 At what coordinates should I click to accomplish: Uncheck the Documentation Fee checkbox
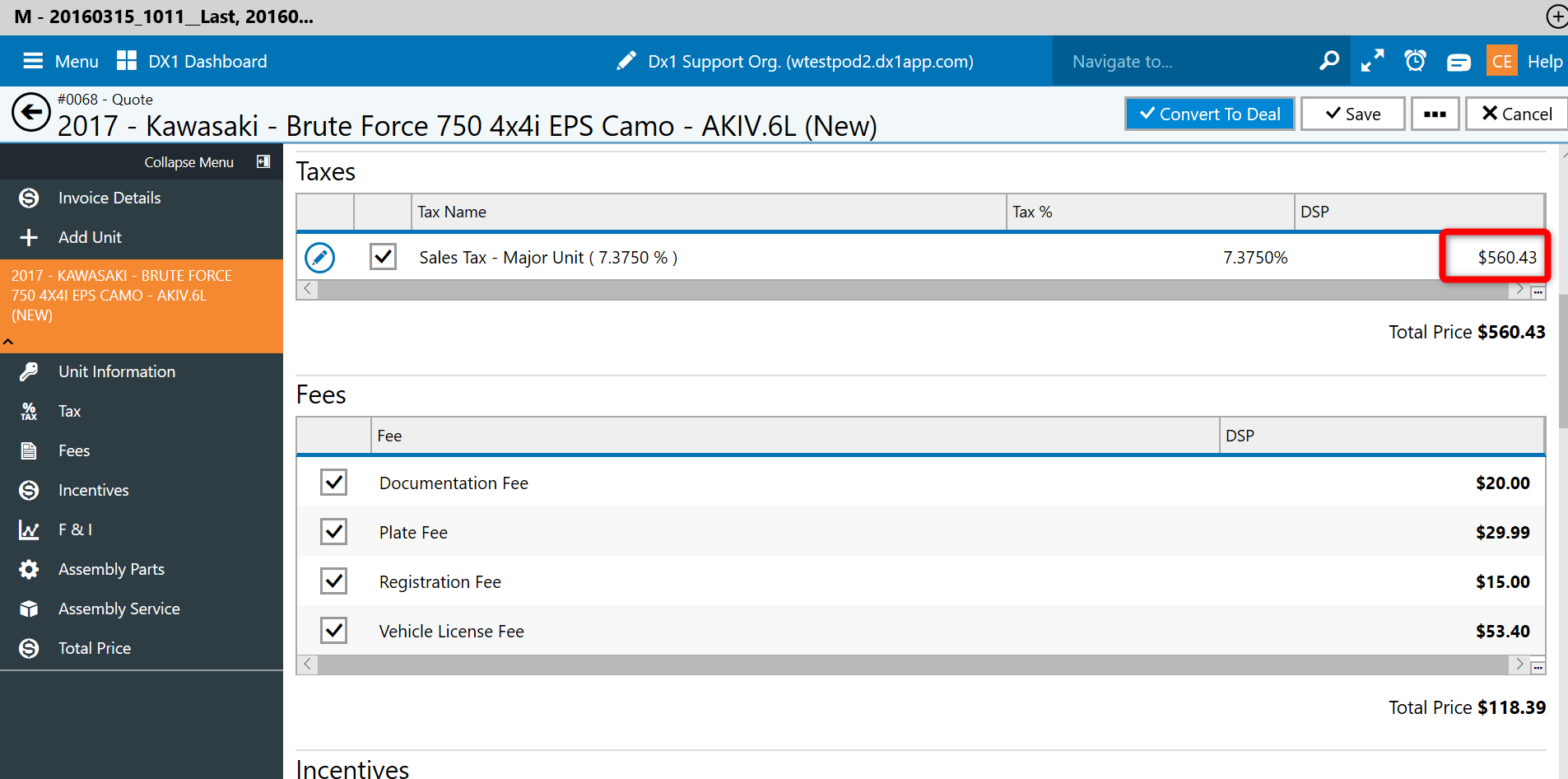point(333,482)
